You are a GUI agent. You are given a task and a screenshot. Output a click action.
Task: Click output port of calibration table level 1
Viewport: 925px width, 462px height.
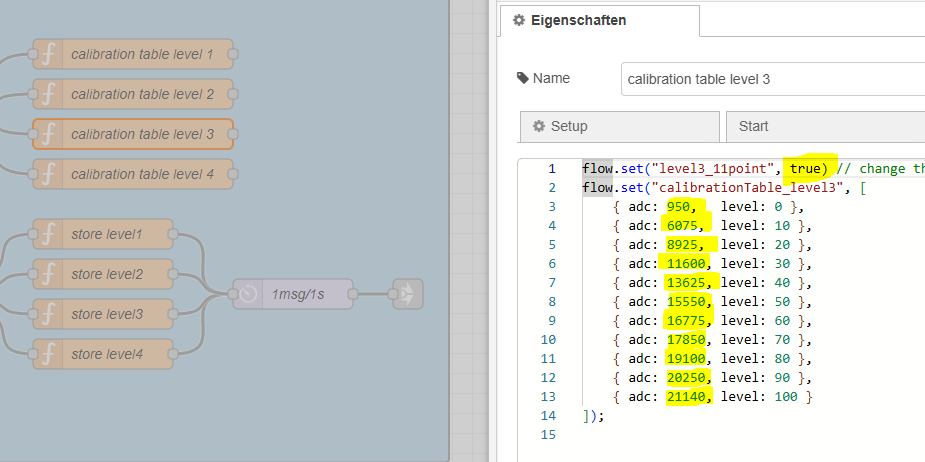[x=233, y=54]
